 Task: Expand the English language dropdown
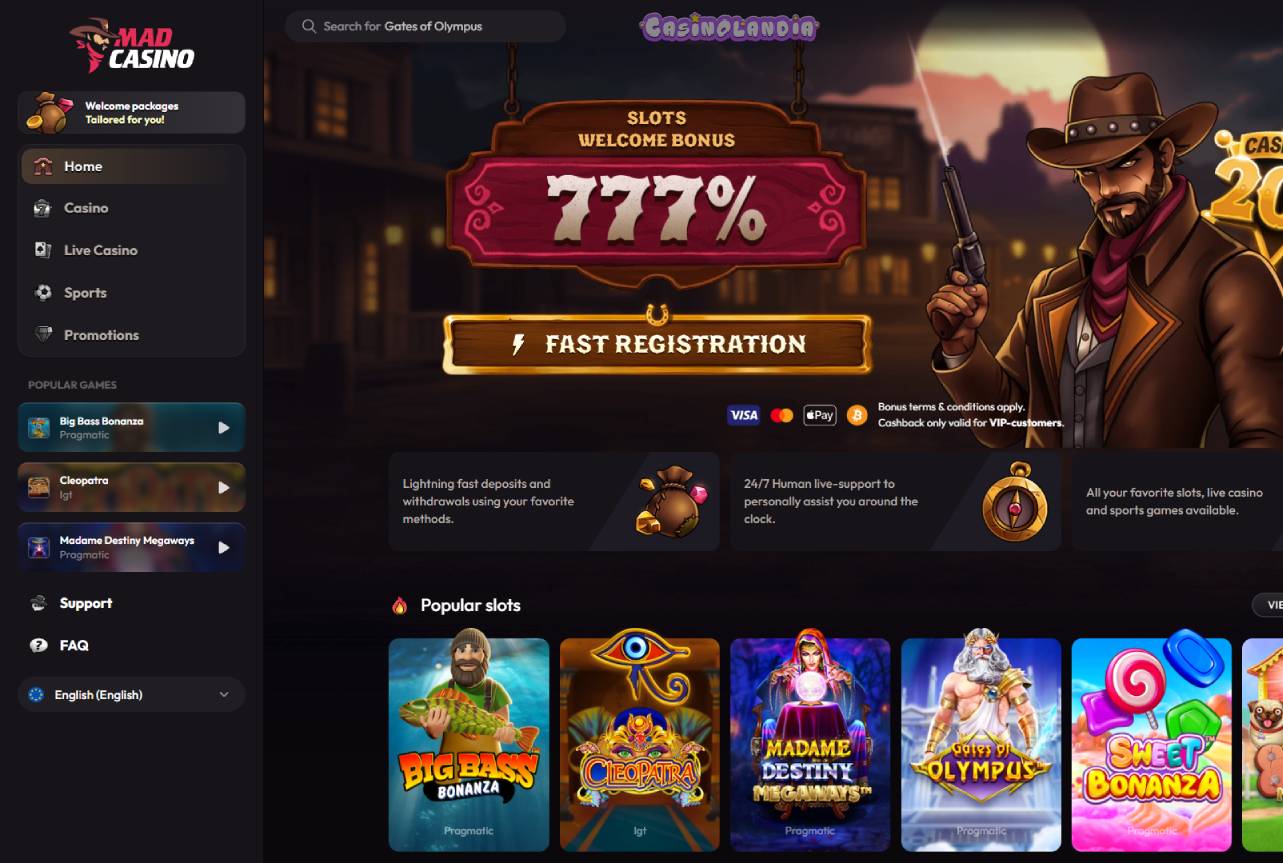131,694
